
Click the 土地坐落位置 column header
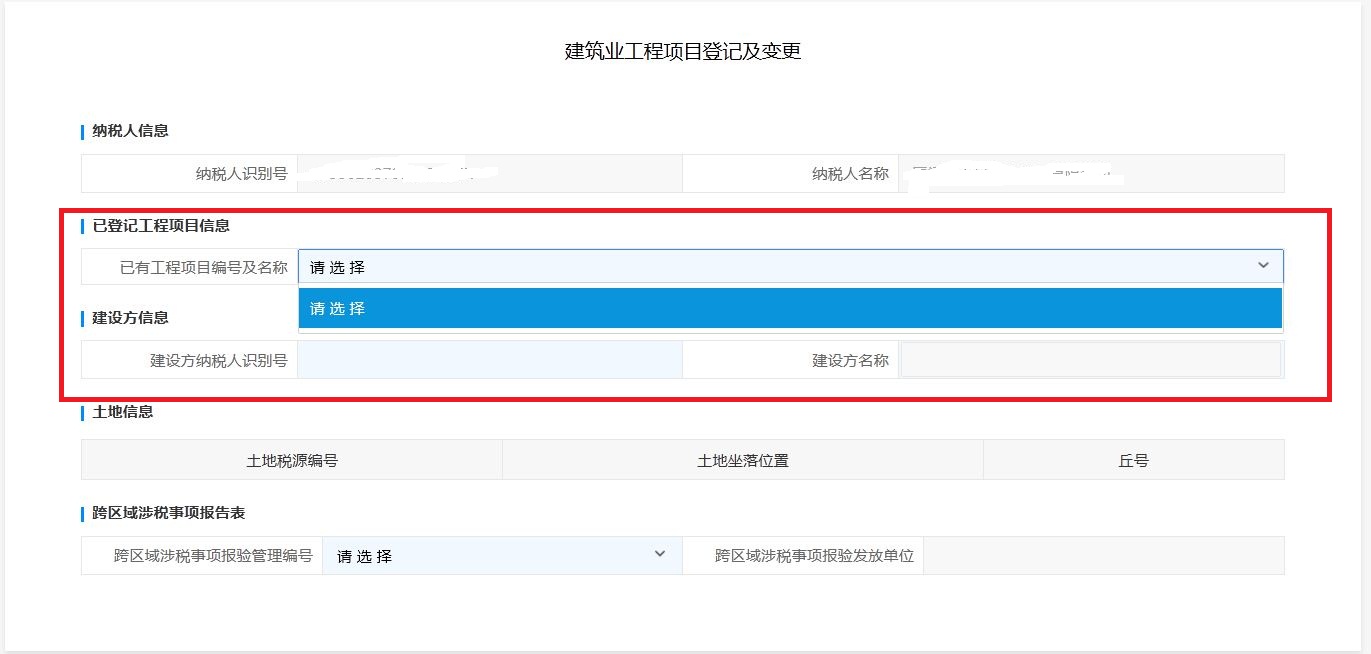tap(742, 459)
